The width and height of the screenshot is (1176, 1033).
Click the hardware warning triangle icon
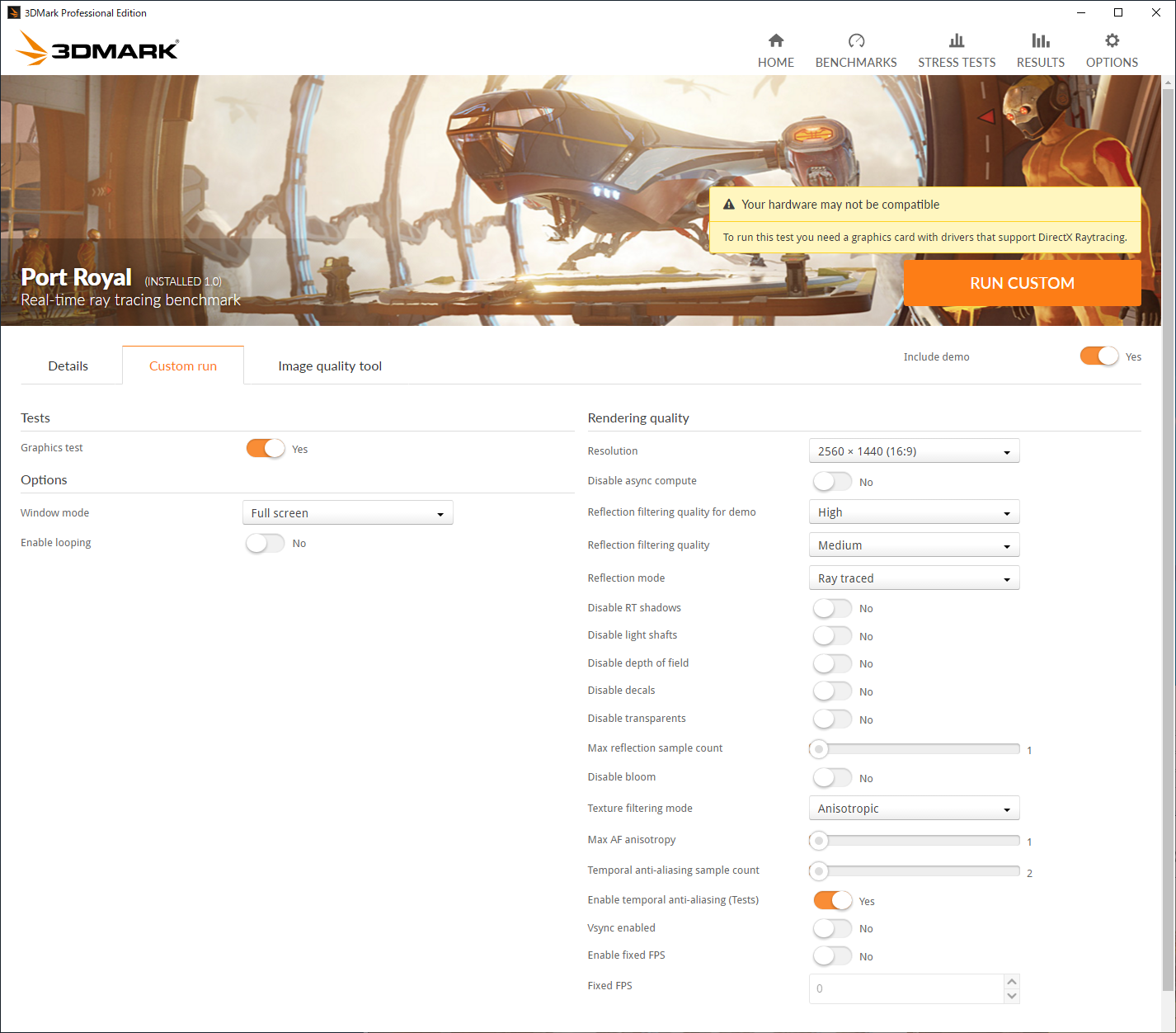(729, 205)
